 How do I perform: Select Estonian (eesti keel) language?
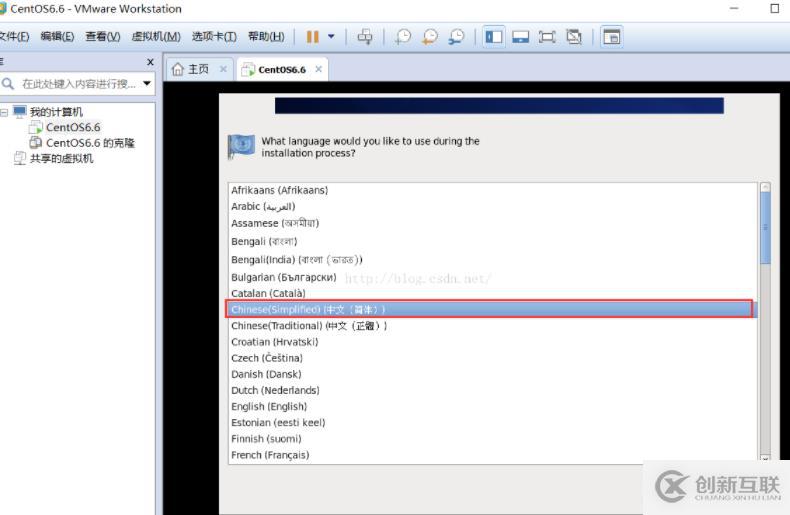pyautogui.click(x=492, y=422)
